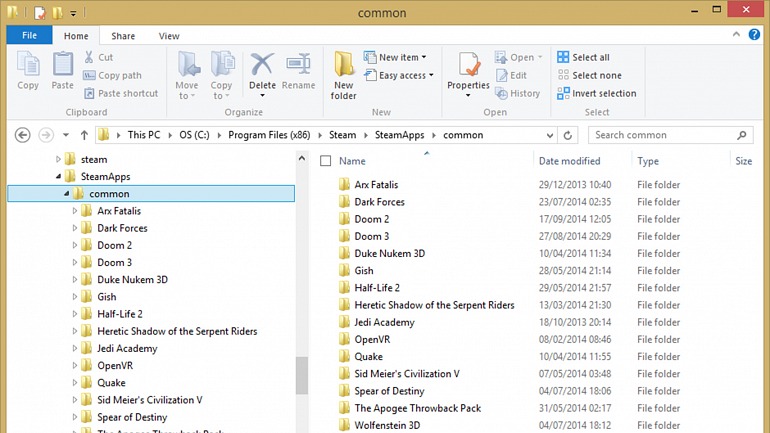This screenshot has width=770, height=433.
Task: Click Program Files (x86) breadcrumb
Action: point(269,135)
